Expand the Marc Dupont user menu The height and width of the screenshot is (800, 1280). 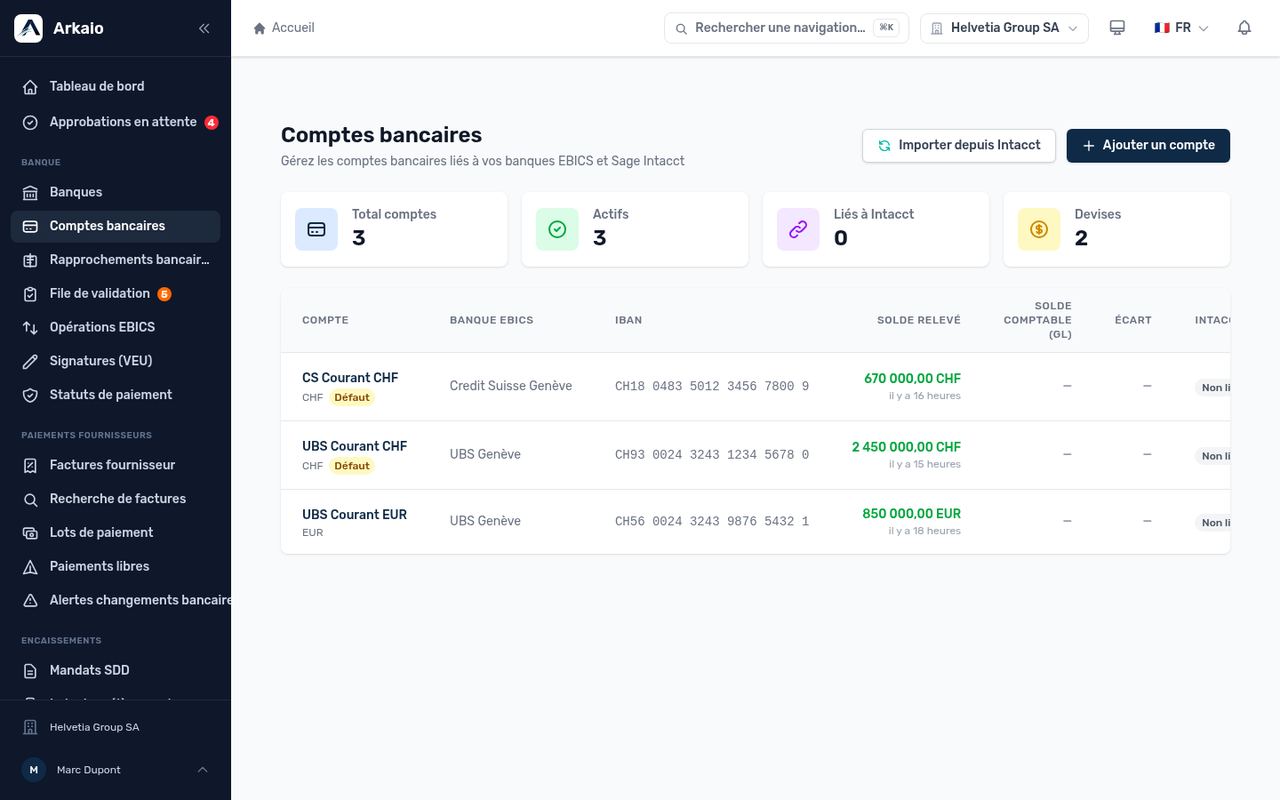tap(115, 770)
